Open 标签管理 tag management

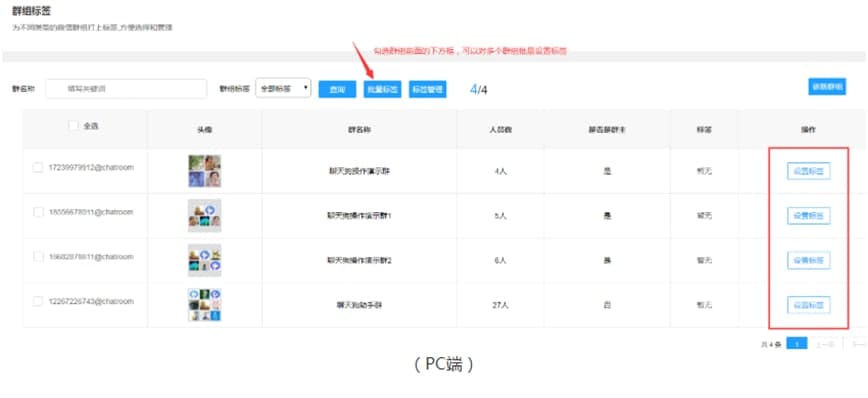pos(428,89)
